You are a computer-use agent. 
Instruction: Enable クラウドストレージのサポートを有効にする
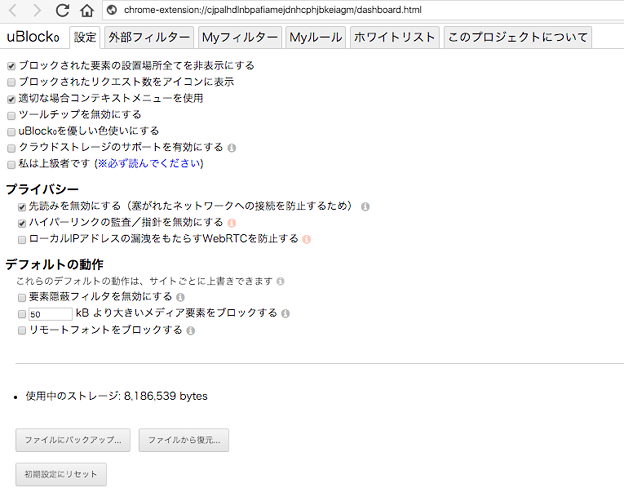tap(11, 148)
